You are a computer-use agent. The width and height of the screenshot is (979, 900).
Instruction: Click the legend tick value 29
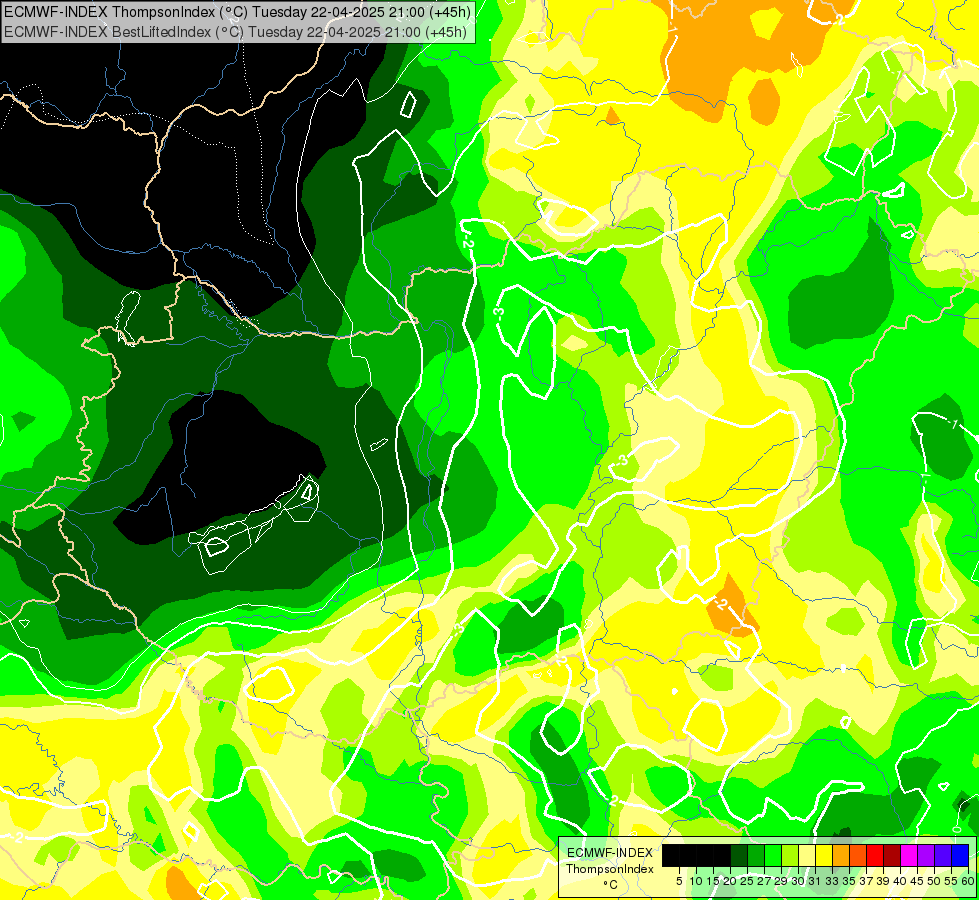781,881
